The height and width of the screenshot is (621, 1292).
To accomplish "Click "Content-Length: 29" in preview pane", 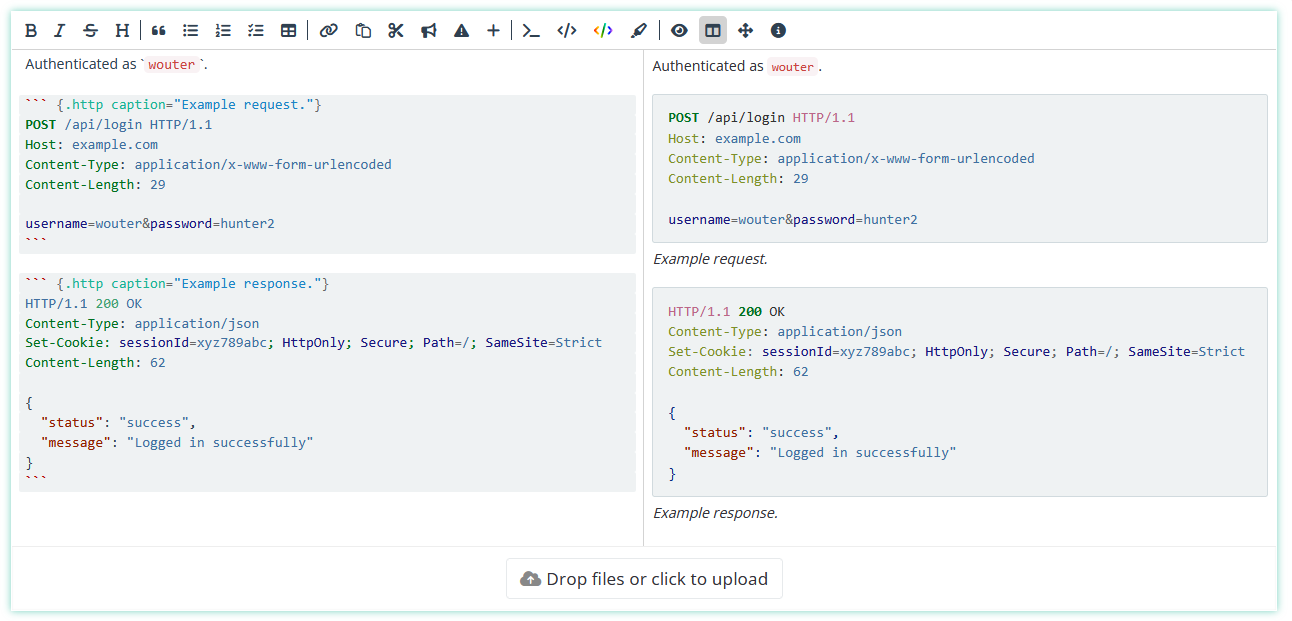I will coord(739,179).
